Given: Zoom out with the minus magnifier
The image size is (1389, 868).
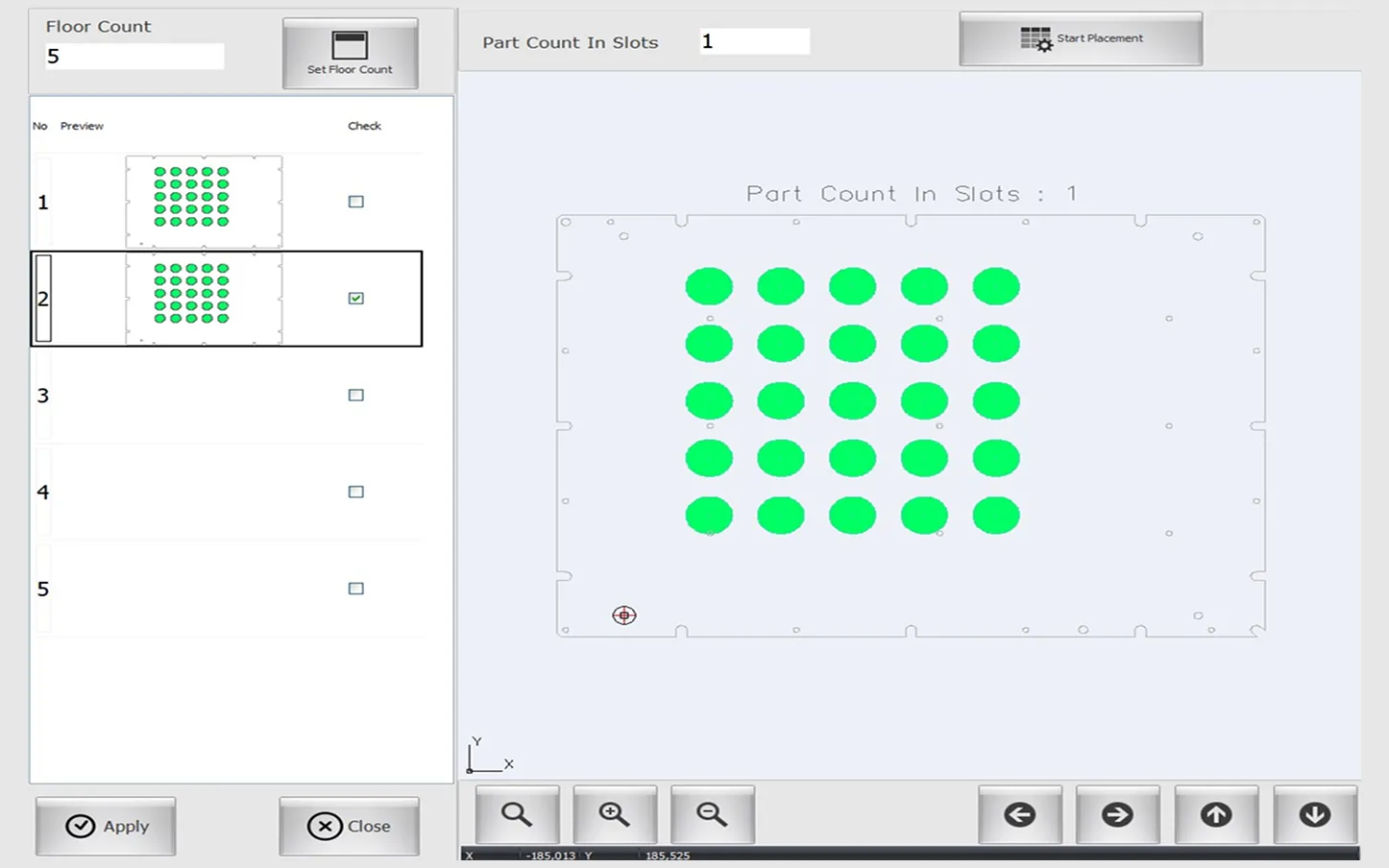Looking at the screenshot, I should pyautogui.click(x=712, y=815).
